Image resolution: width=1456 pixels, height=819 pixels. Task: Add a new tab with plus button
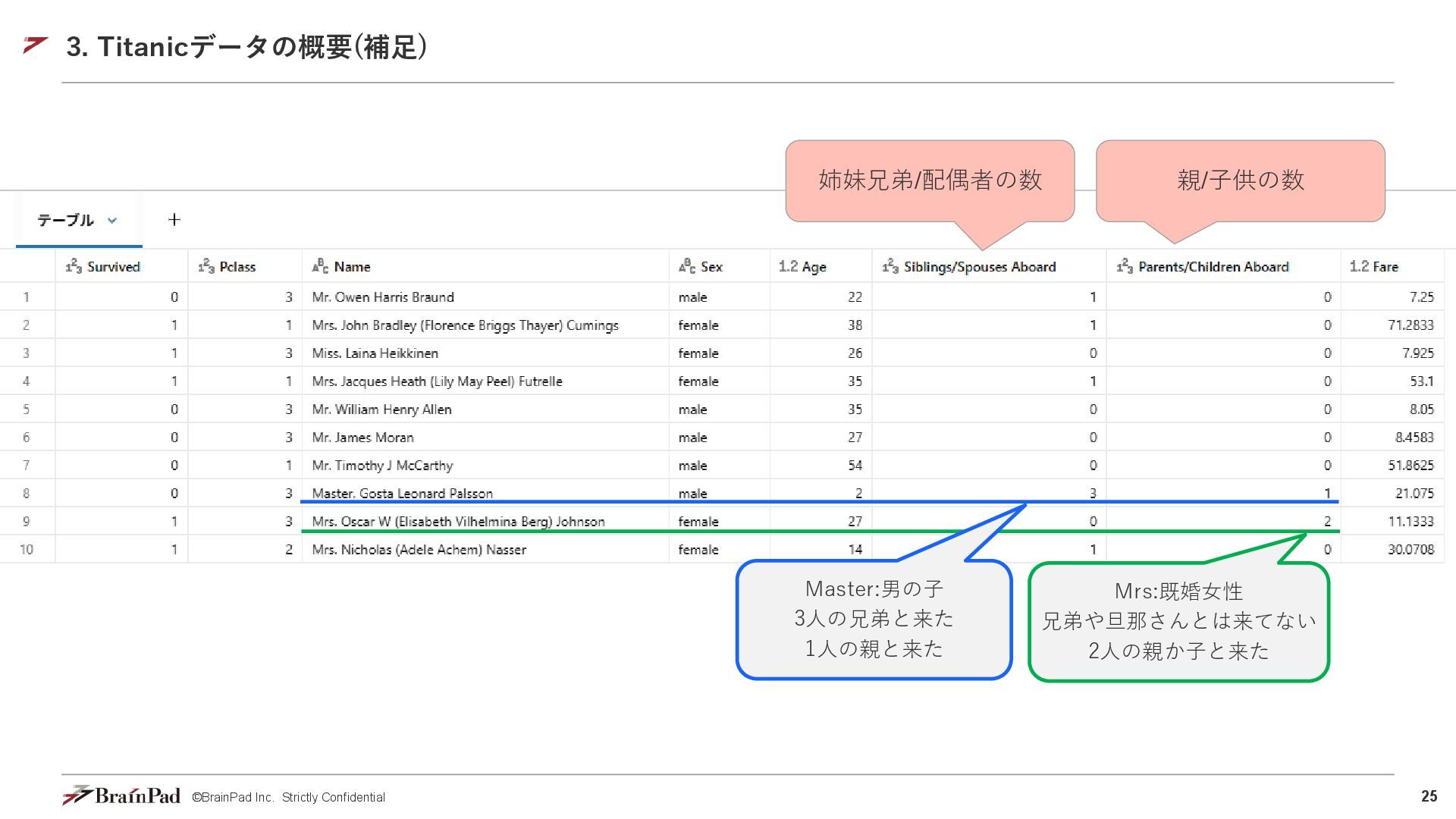click(174, 220)
